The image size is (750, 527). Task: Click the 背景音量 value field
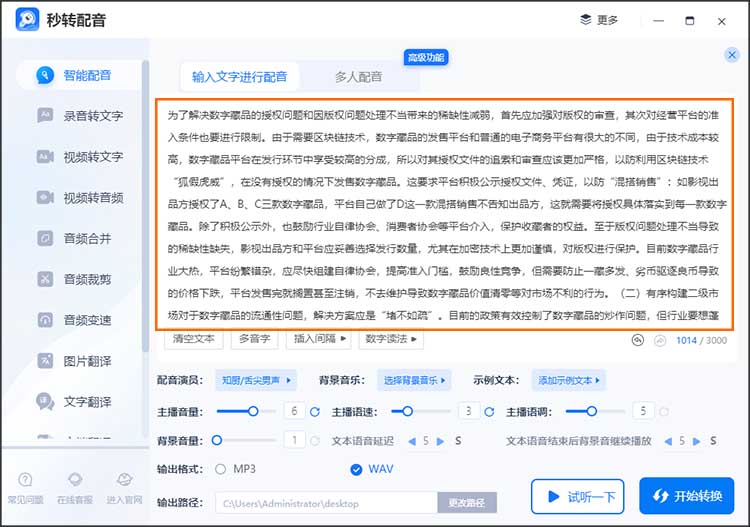(294, 440)
